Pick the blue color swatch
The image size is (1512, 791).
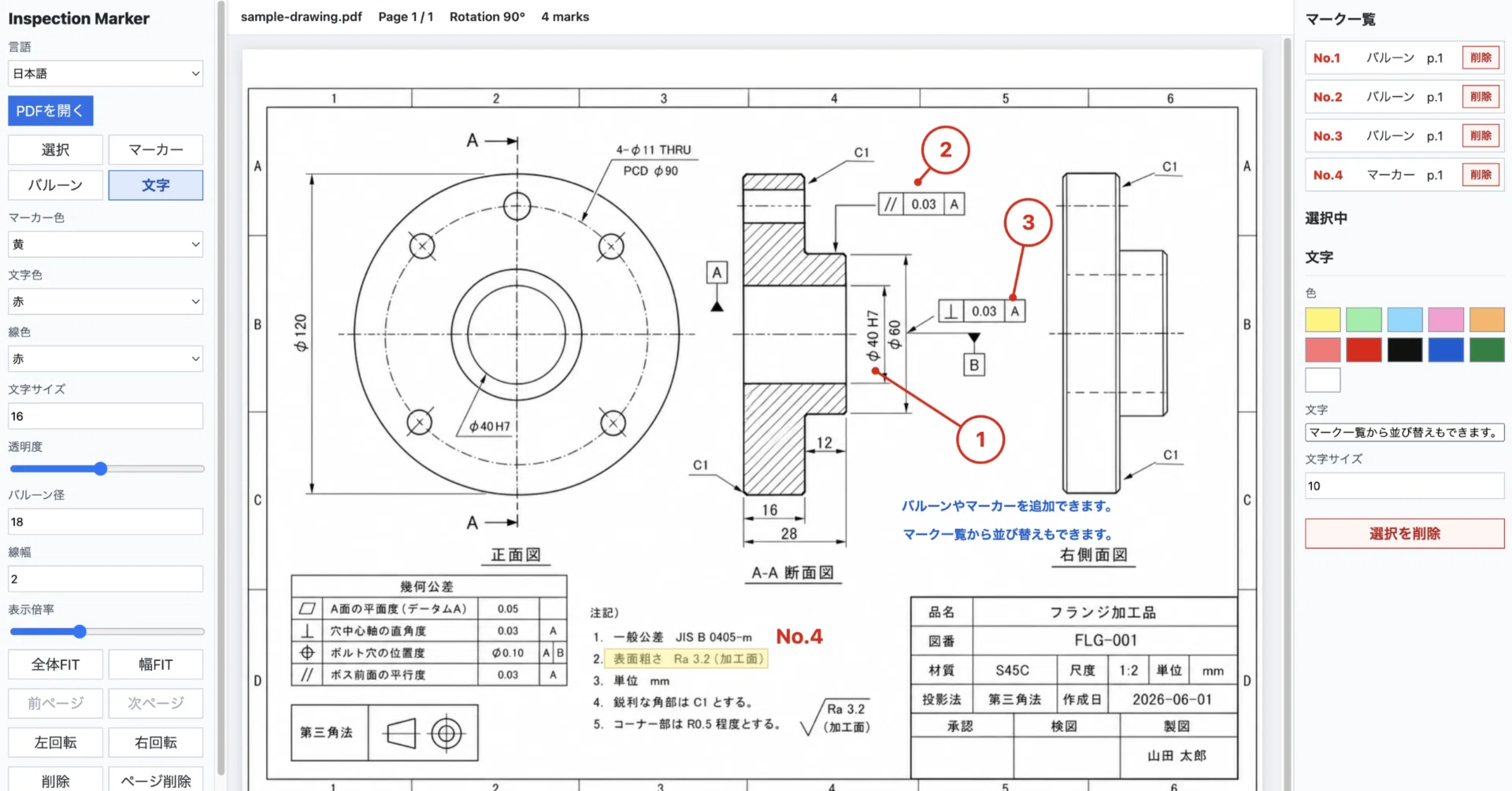[x=1445, y=349]
